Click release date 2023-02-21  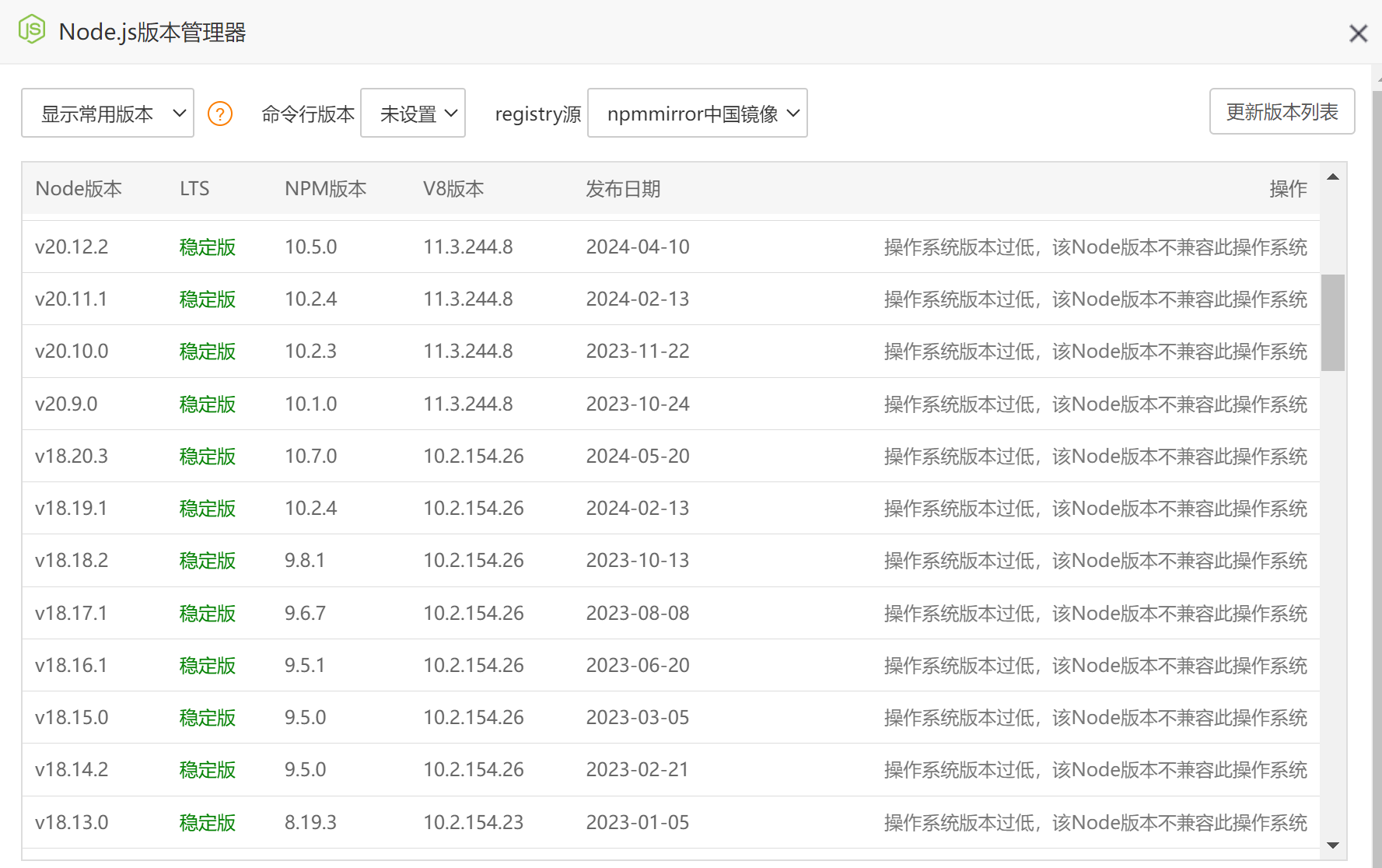(638, 770)
